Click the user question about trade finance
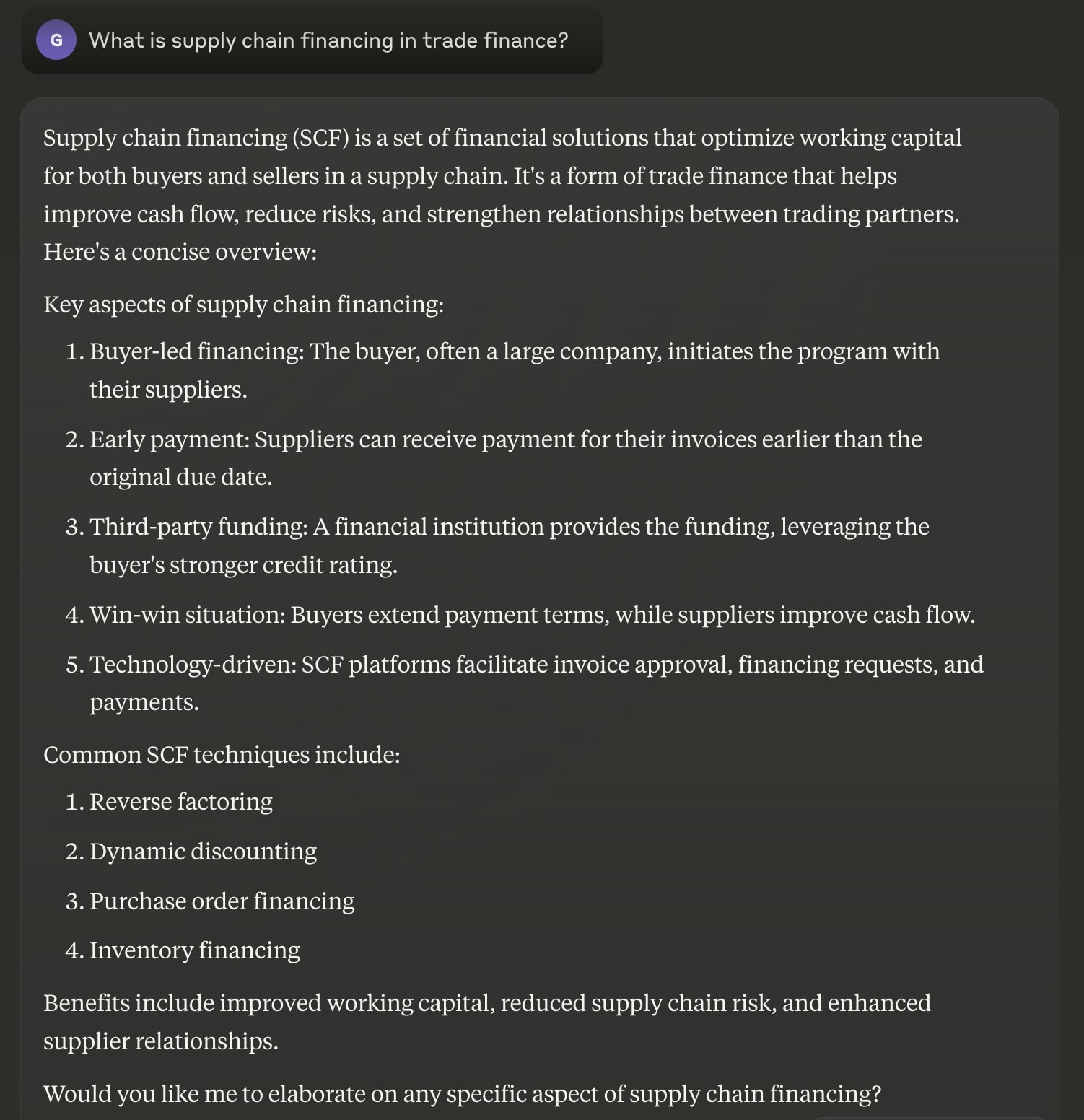 (x=328, y=40)
